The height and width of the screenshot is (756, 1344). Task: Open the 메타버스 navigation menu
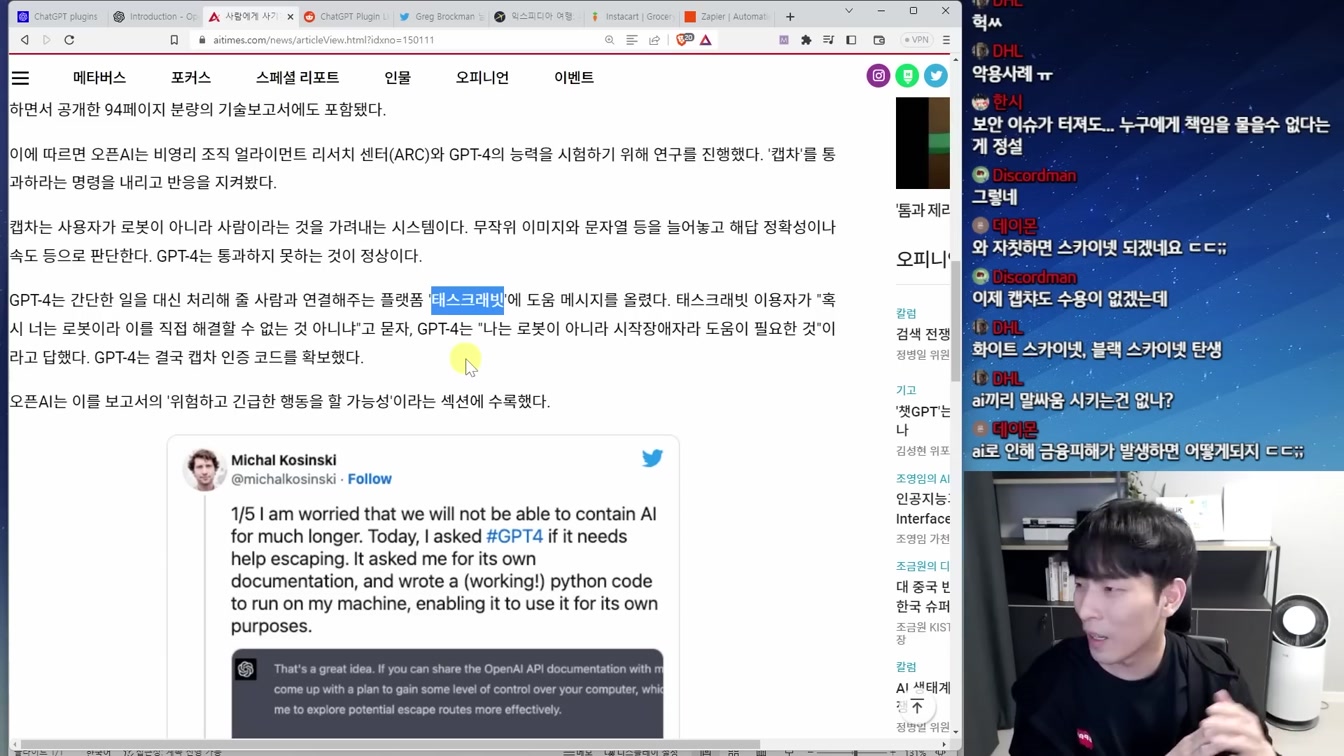(x=99, y=78)
